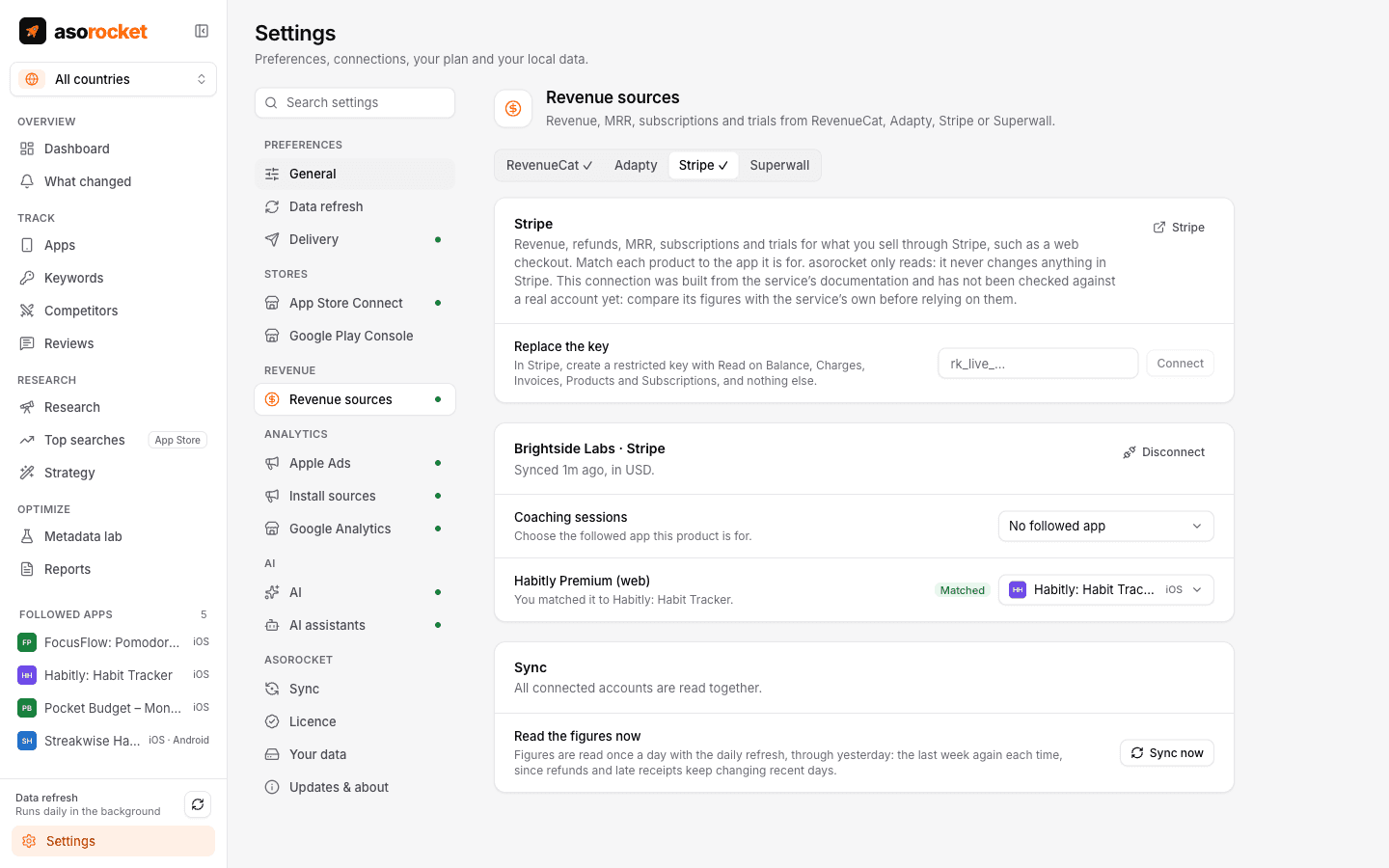
Task: Open the Keywords section
Action: 113,278
